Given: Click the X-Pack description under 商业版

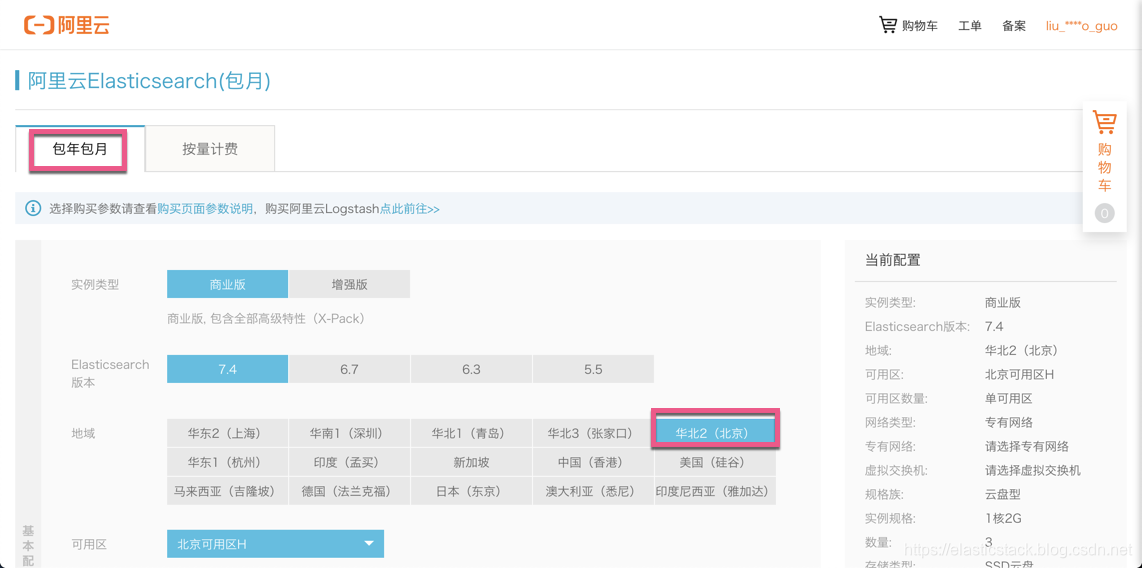Looking at the screenshot, I should [x=266, y=318].
